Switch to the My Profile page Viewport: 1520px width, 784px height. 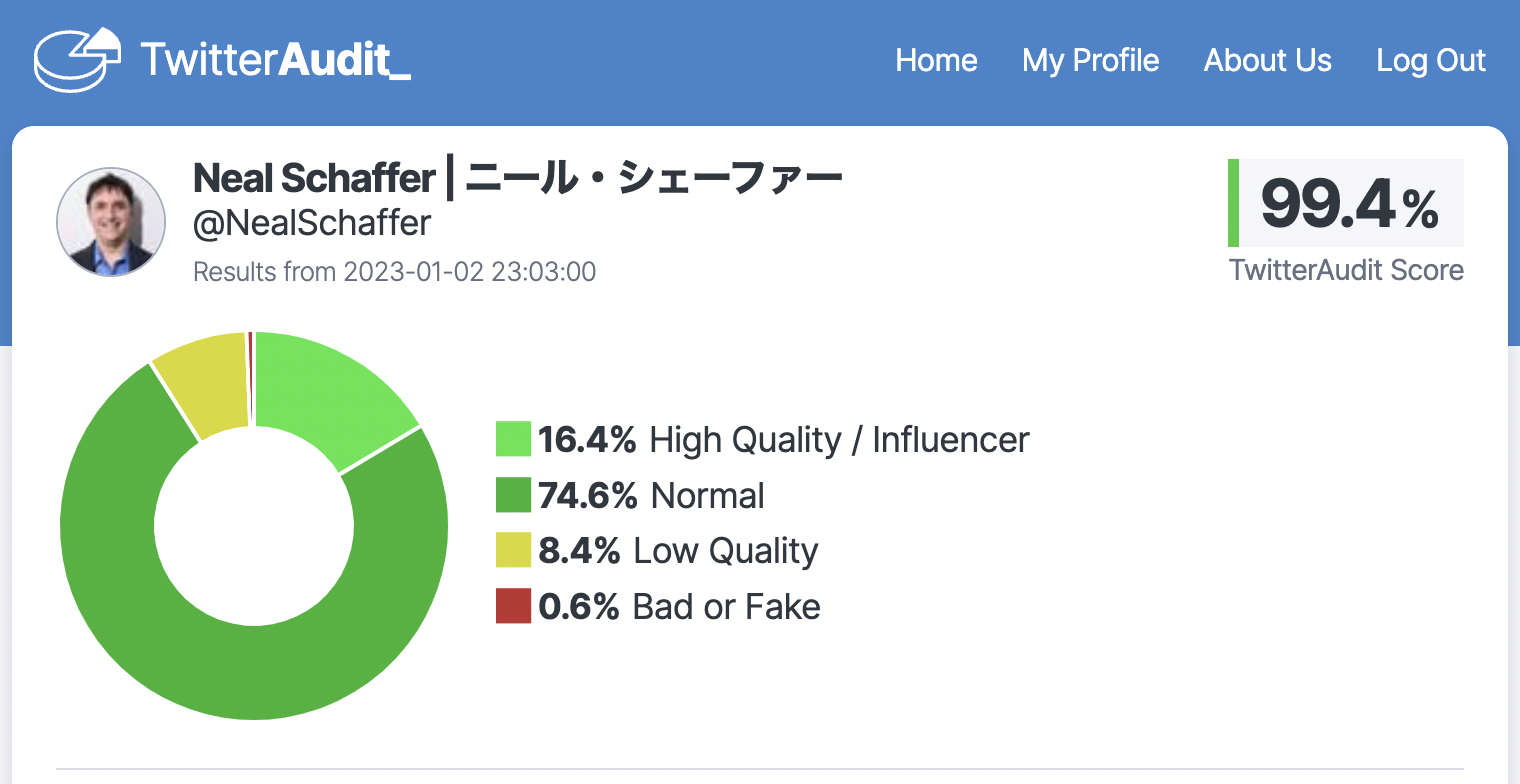[1090, 61]
